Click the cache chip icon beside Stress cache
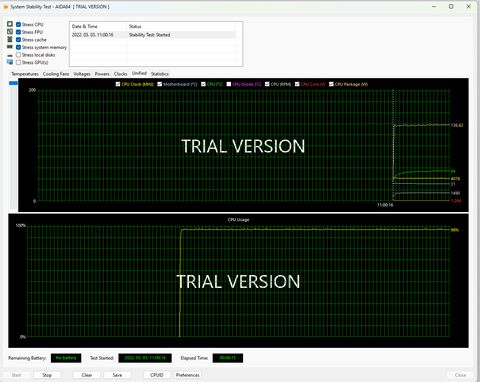The height and width of the screenshot is (382, 480). [10, 39]
